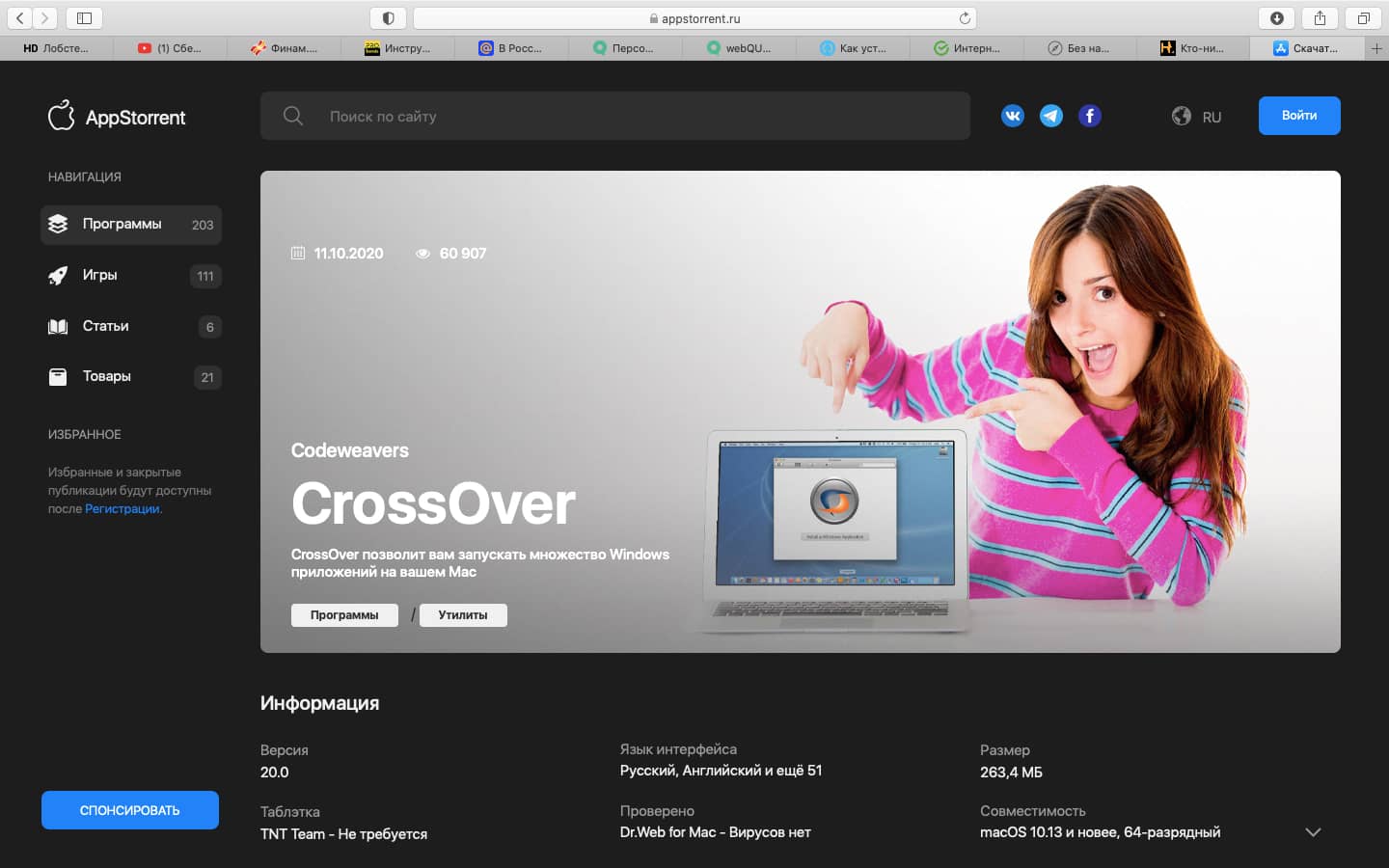This screenshot has width=1389, height=868.
Task: Click the book icon beside Статьи
Action: (58, 326)
